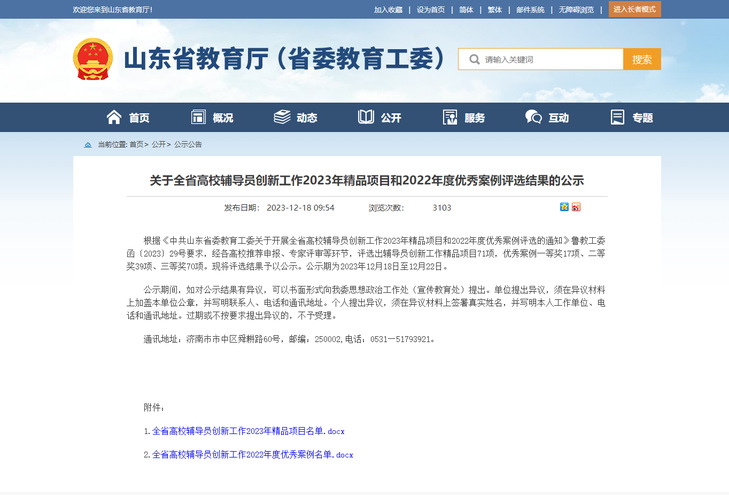Click the orange 搜索 button

click(642, 59)
